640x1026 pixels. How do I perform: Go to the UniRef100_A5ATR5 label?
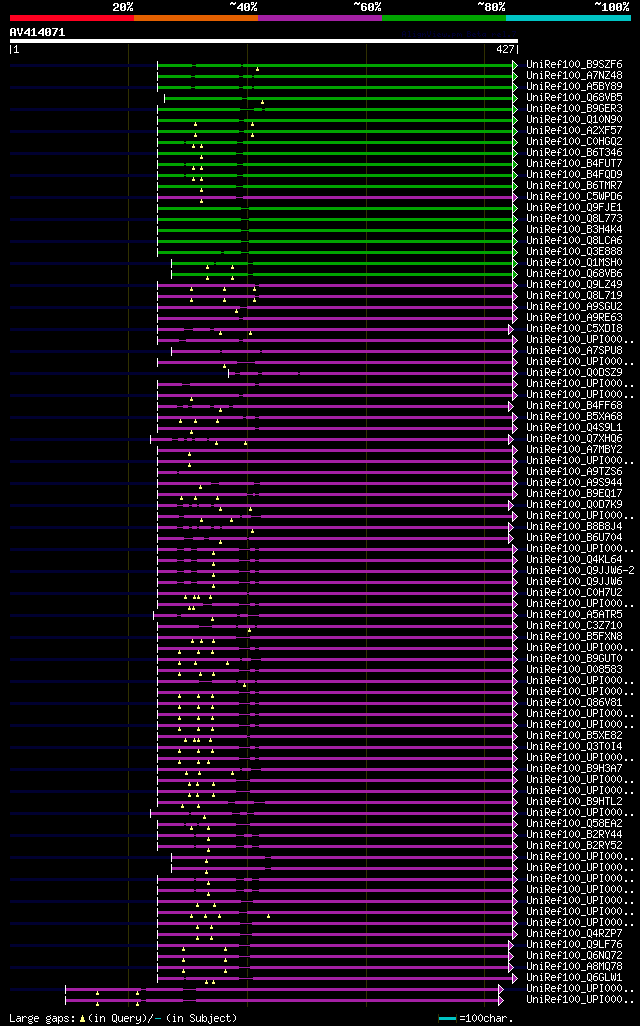pos(574,614)
